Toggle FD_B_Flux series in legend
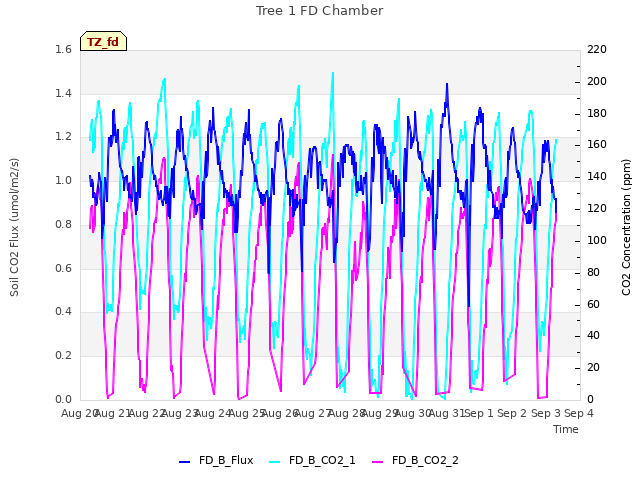Viewport: 640px width, 480px height. (x=216, y=460)
